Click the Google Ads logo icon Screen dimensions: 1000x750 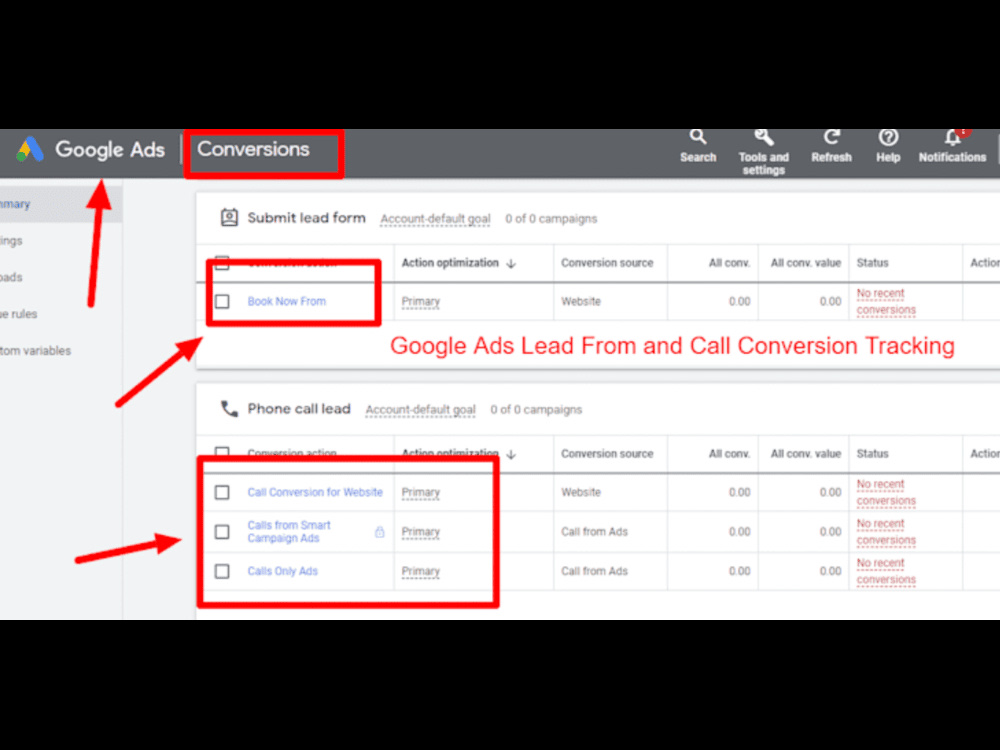[30, 149]
